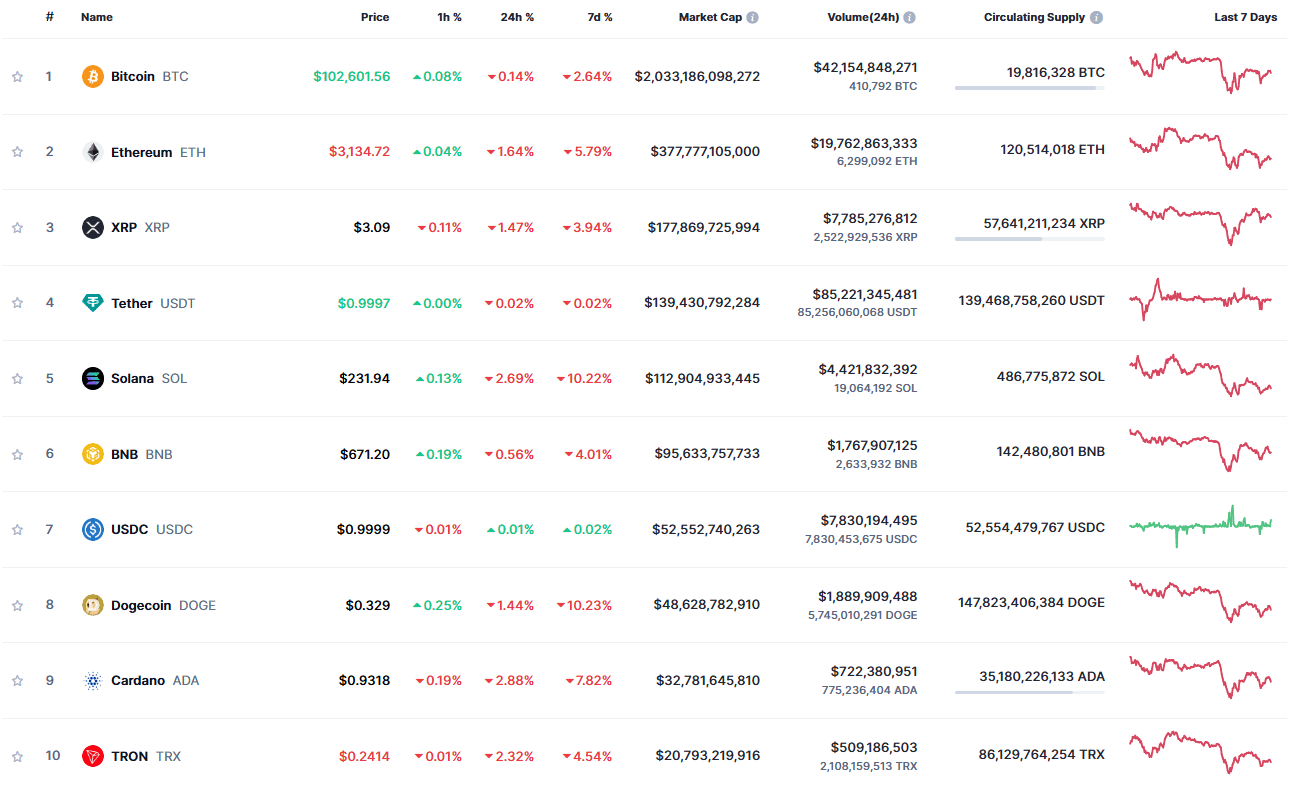Click the TRON logo icon

point(93,756)
